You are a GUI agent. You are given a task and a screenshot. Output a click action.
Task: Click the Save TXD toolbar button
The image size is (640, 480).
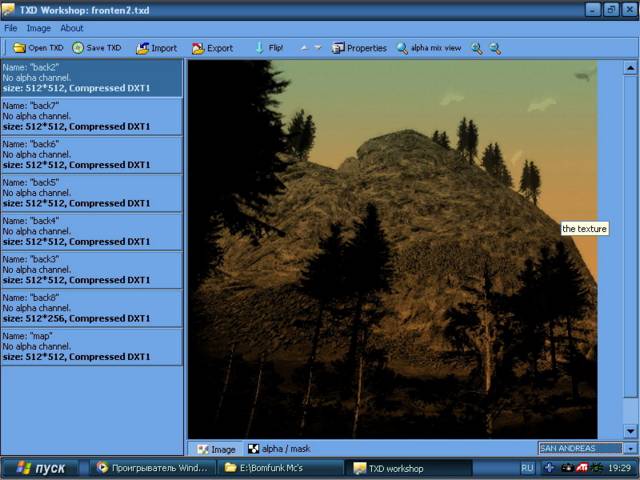coord(97,48)
